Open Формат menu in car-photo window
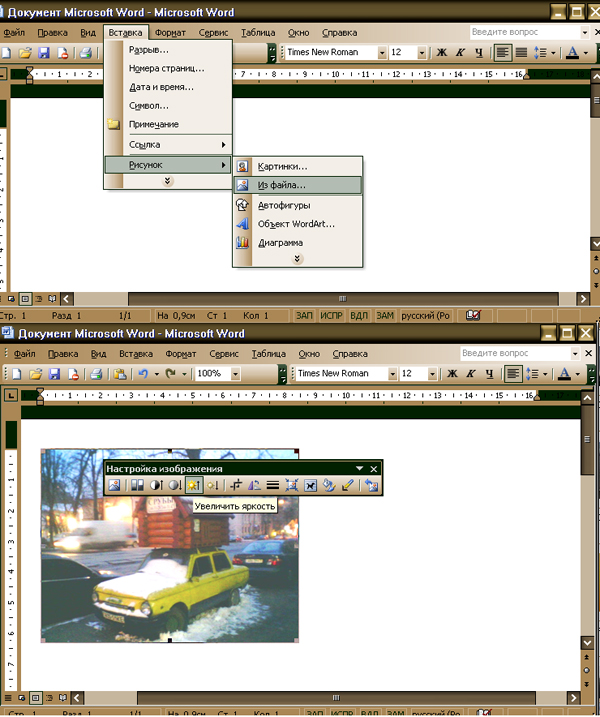The height and width of the screenshot is (717, 600). [x=181, y=354]
